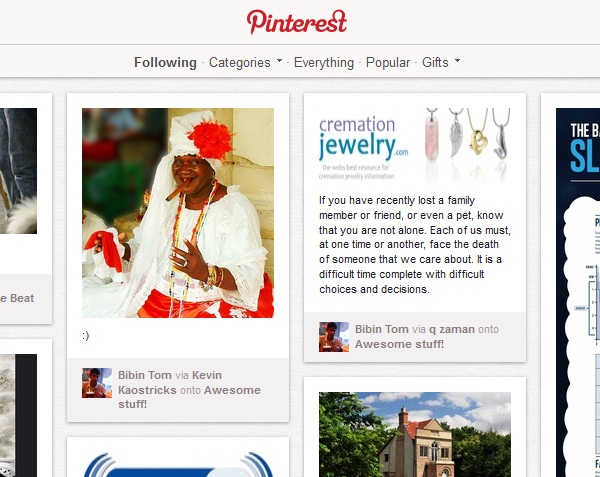The image size is (600, 477).
Task: Open the Categories menu label
Action: click(240, 62)
